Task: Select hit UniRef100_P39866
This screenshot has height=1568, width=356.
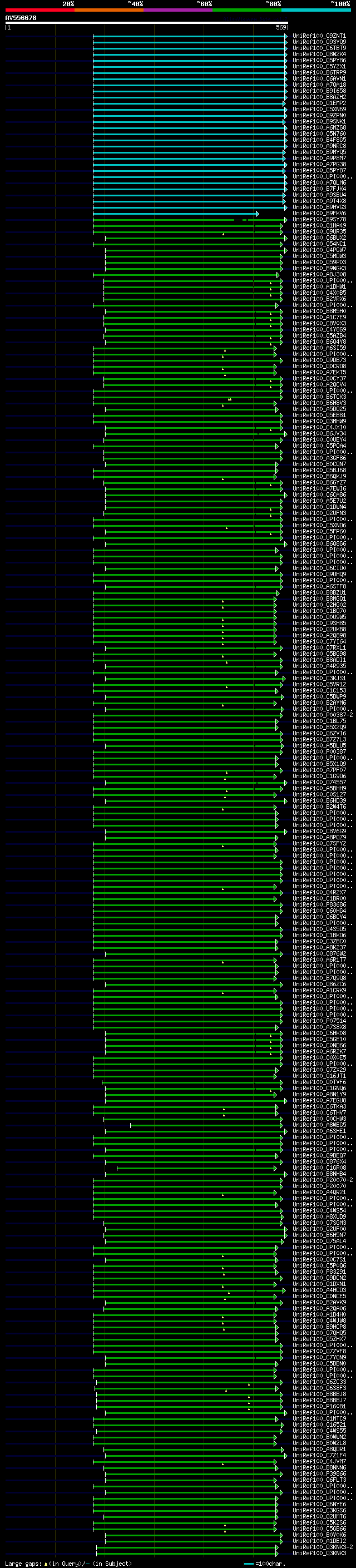Action: click(x=319, y=1473)
